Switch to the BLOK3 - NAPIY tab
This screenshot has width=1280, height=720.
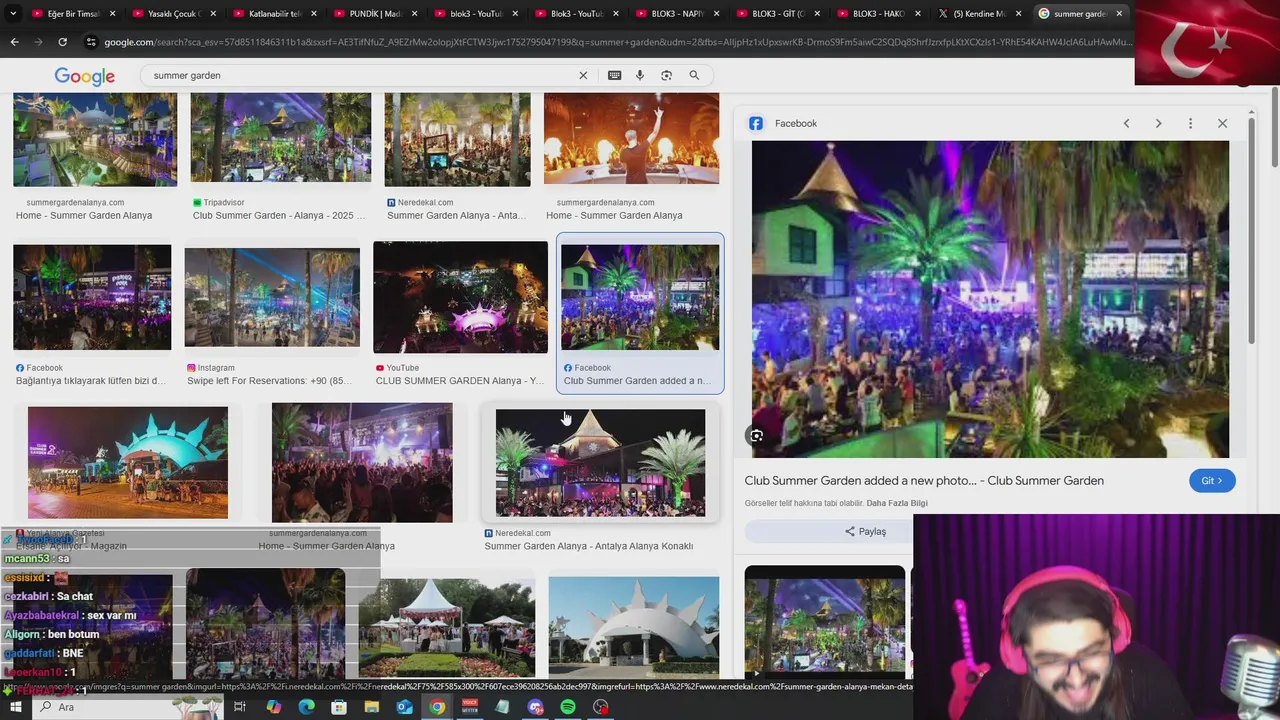[677, 14]
